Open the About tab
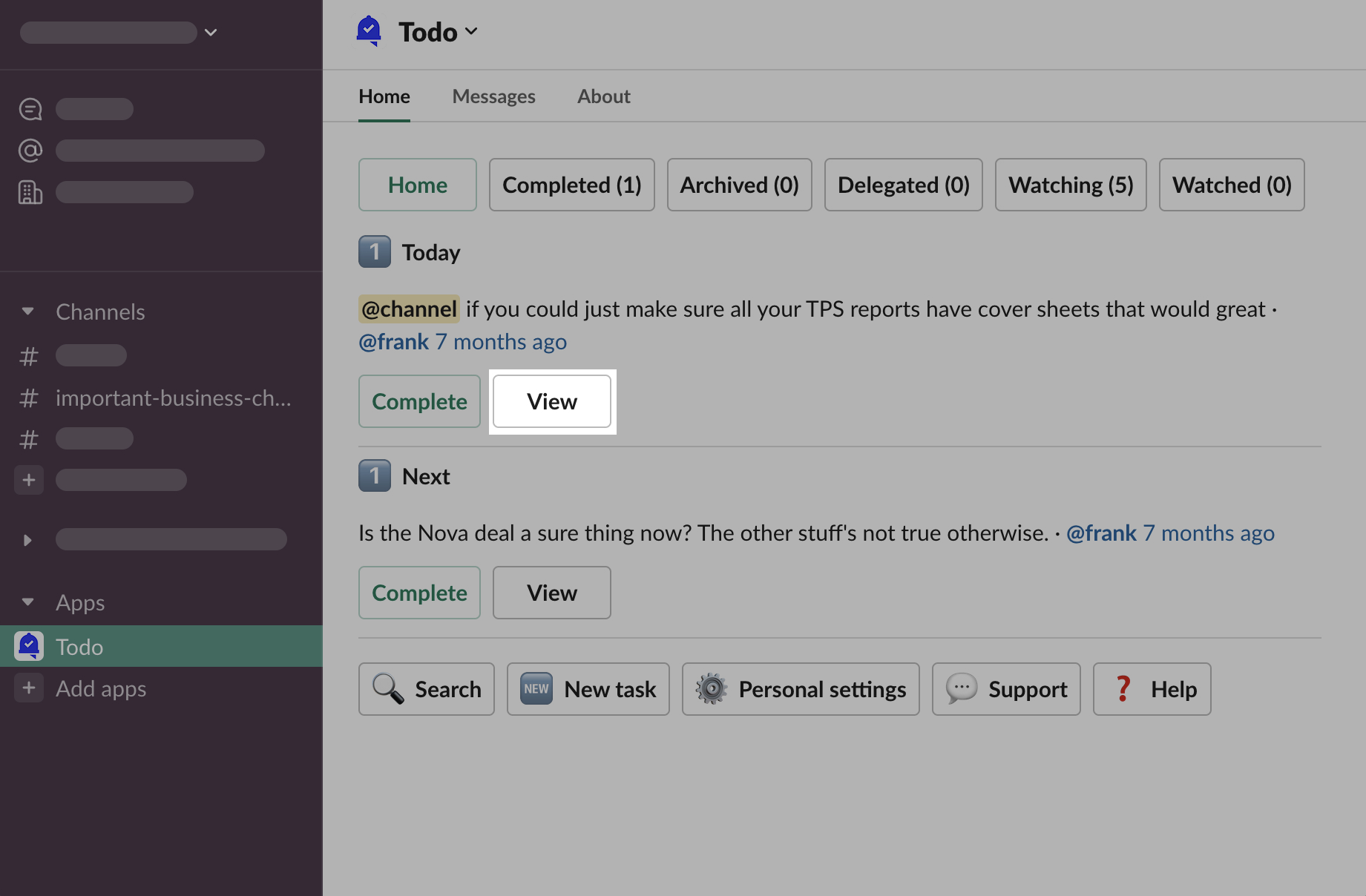The width and height of the screenshot is (1366, 896). 604,96
